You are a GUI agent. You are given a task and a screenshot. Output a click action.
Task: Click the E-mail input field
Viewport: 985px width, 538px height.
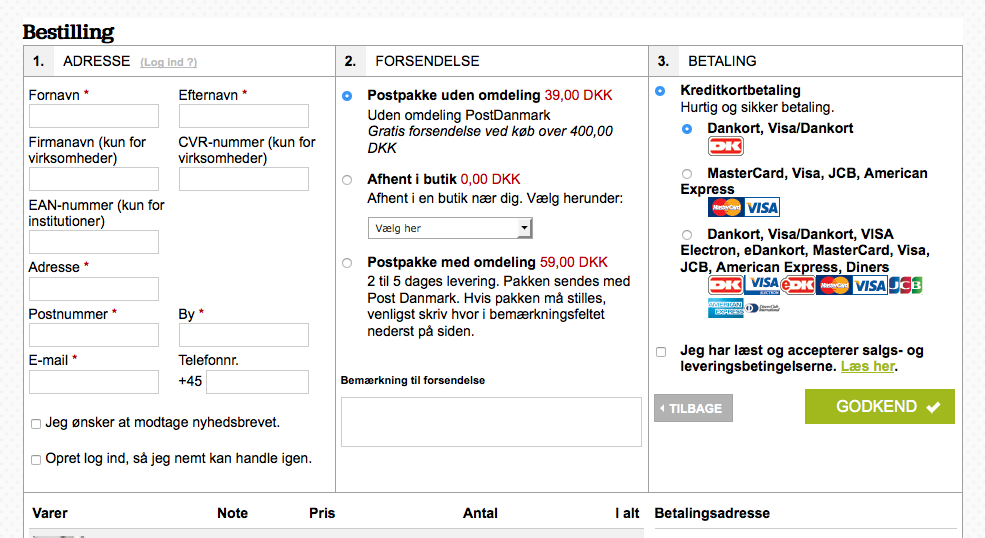94,382
